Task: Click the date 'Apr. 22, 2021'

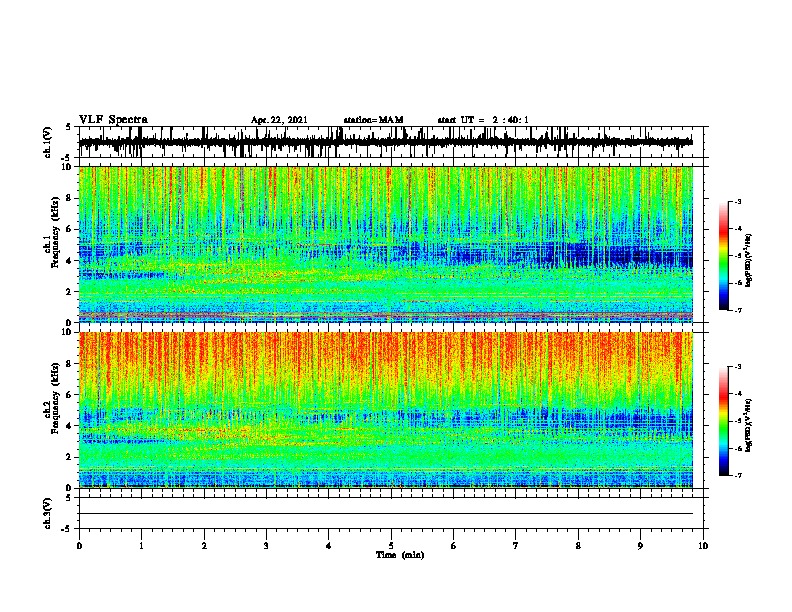Action: click(279, 120)
